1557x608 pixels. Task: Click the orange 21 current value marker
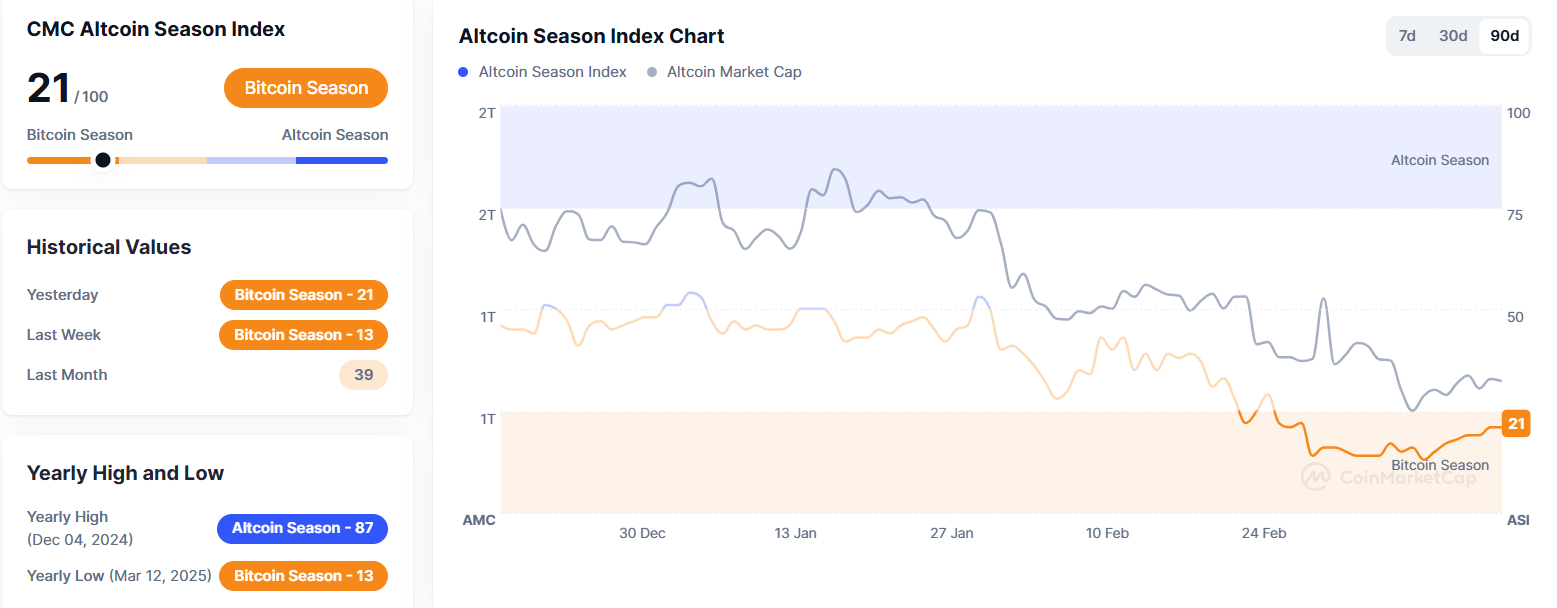pyautogui.click(x=1516, y=424)
